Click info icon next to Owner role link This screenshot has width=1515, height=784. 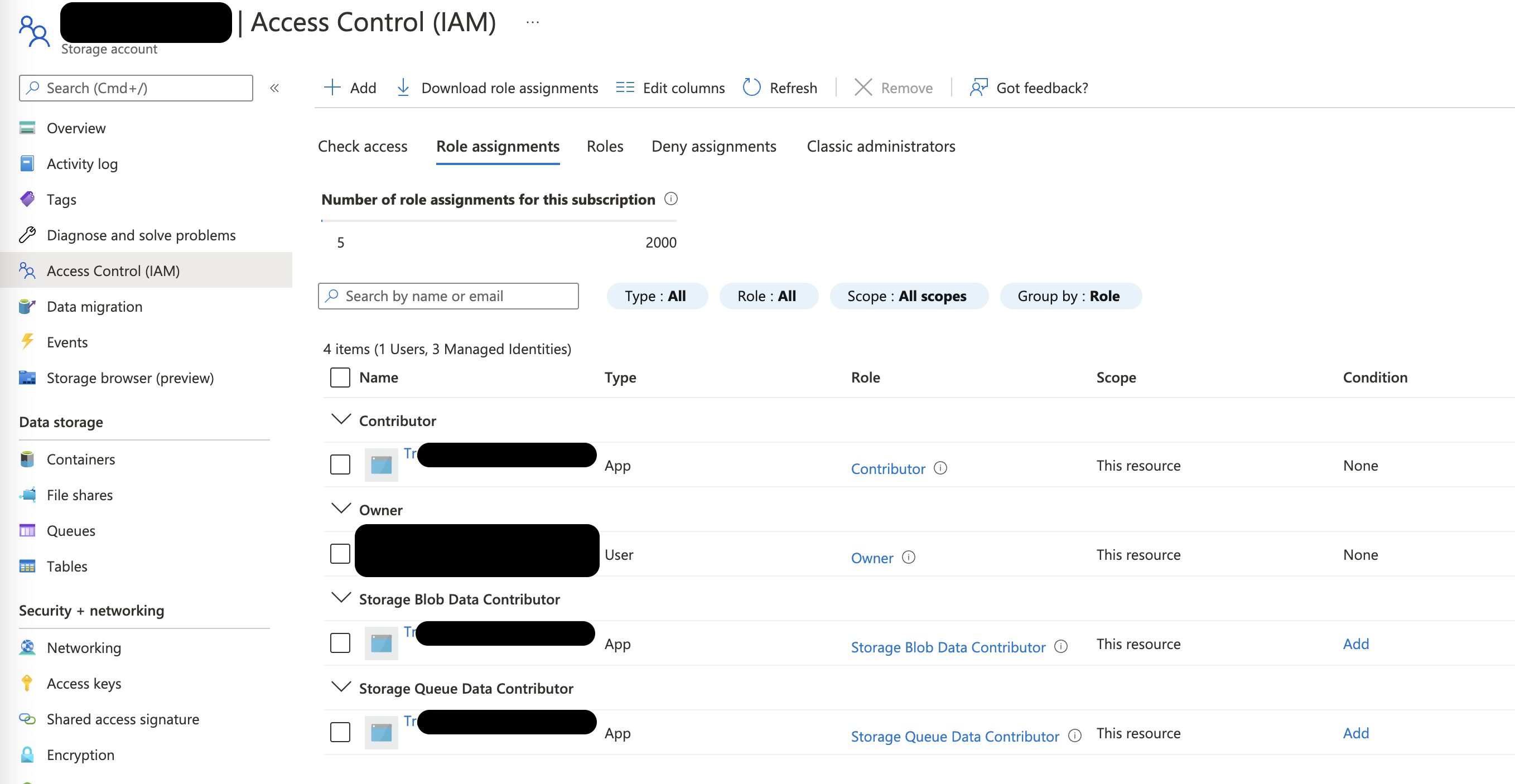click(909, 557)
